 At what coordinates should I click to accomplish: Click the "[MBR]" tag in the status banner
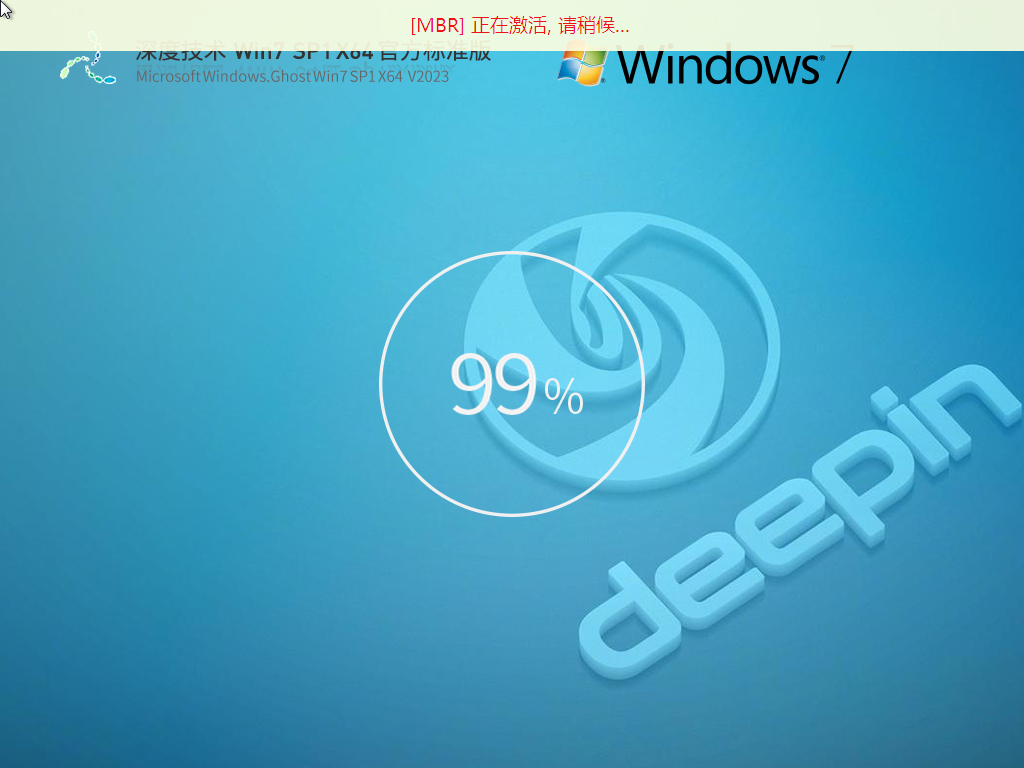tap(438, 25)
